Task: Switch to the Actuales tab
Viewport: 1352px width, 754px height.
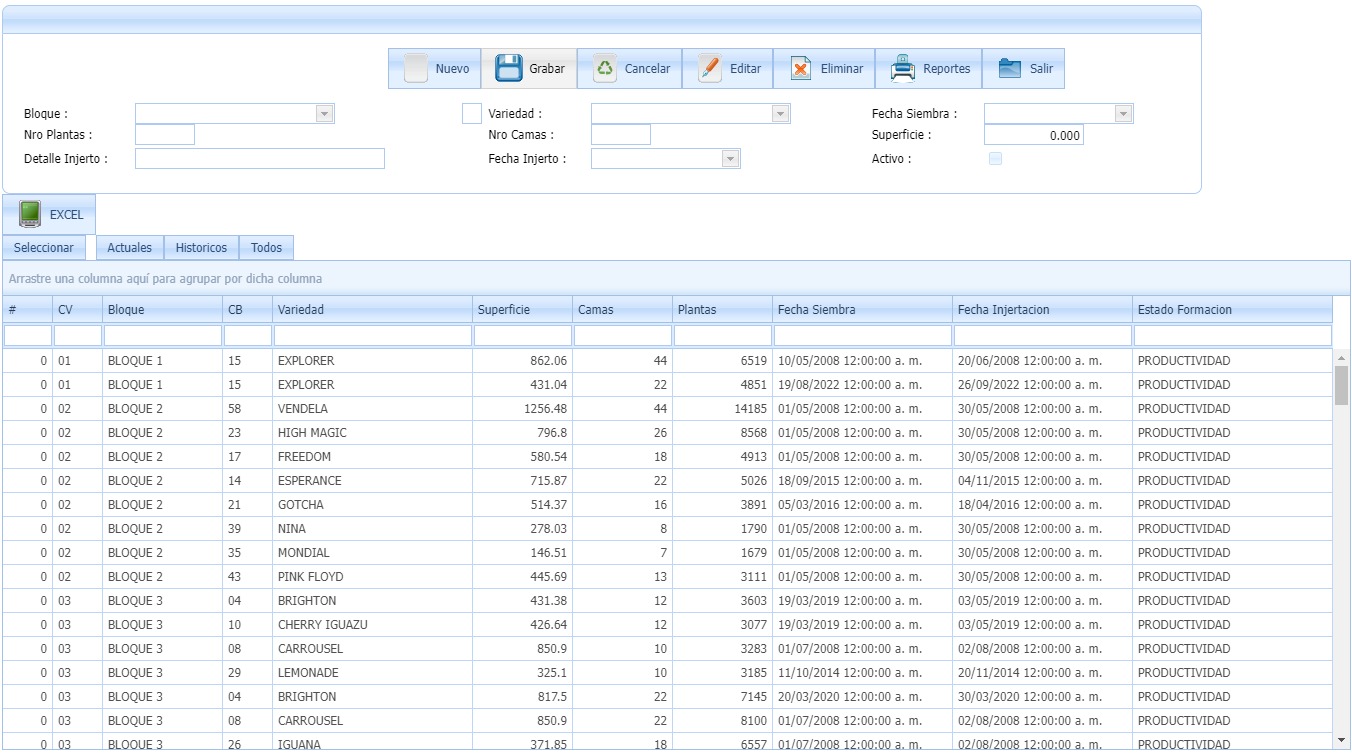Action: coord(130,248)
